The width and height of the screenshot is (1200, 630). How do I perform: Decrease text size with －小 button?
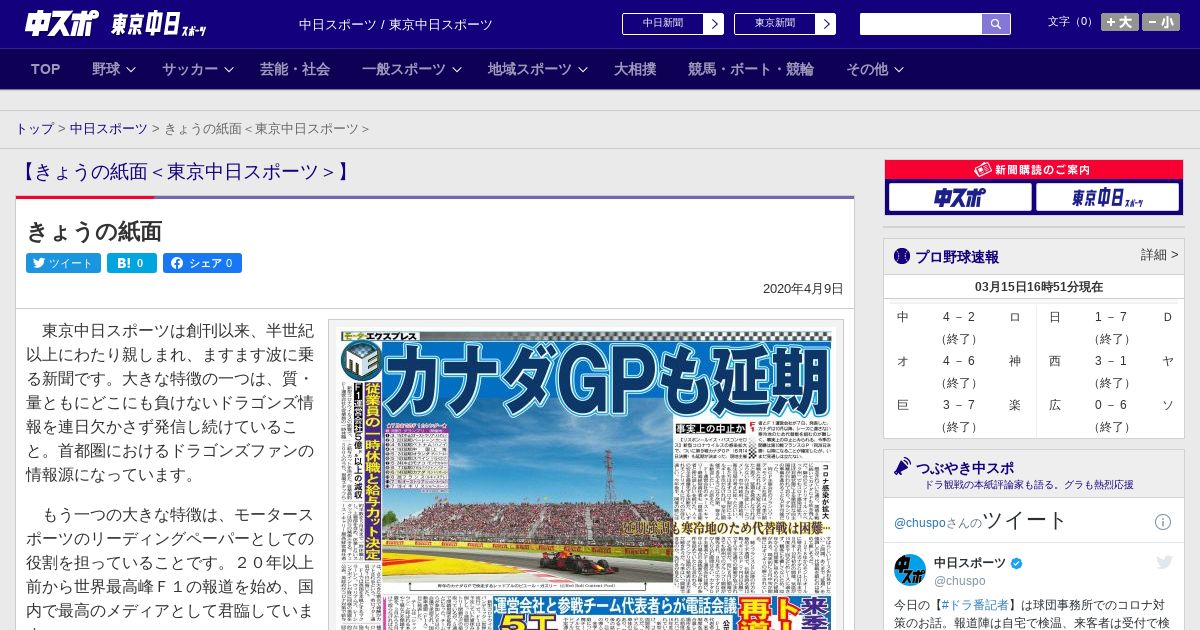pyautogui.click(x=1161, y=22)
